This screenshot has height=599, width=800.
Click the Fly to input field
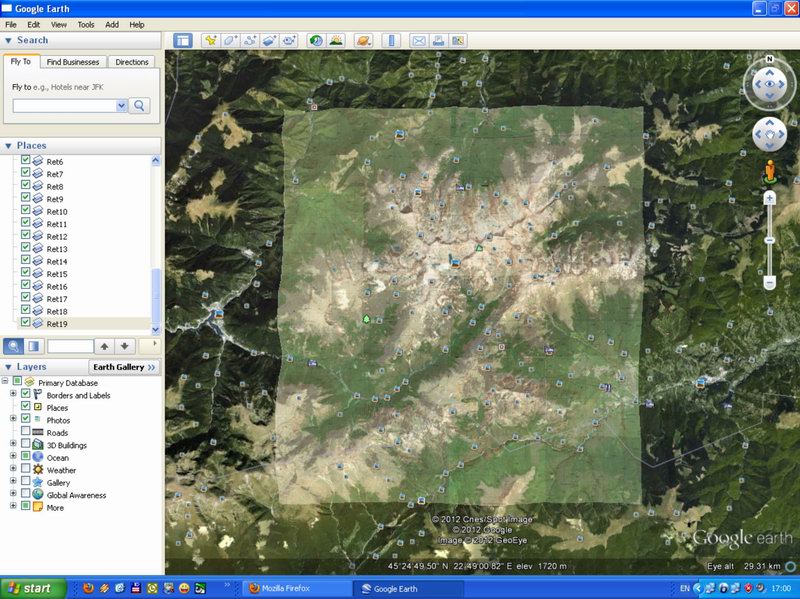pyautogui.click(x=64, y=106)
